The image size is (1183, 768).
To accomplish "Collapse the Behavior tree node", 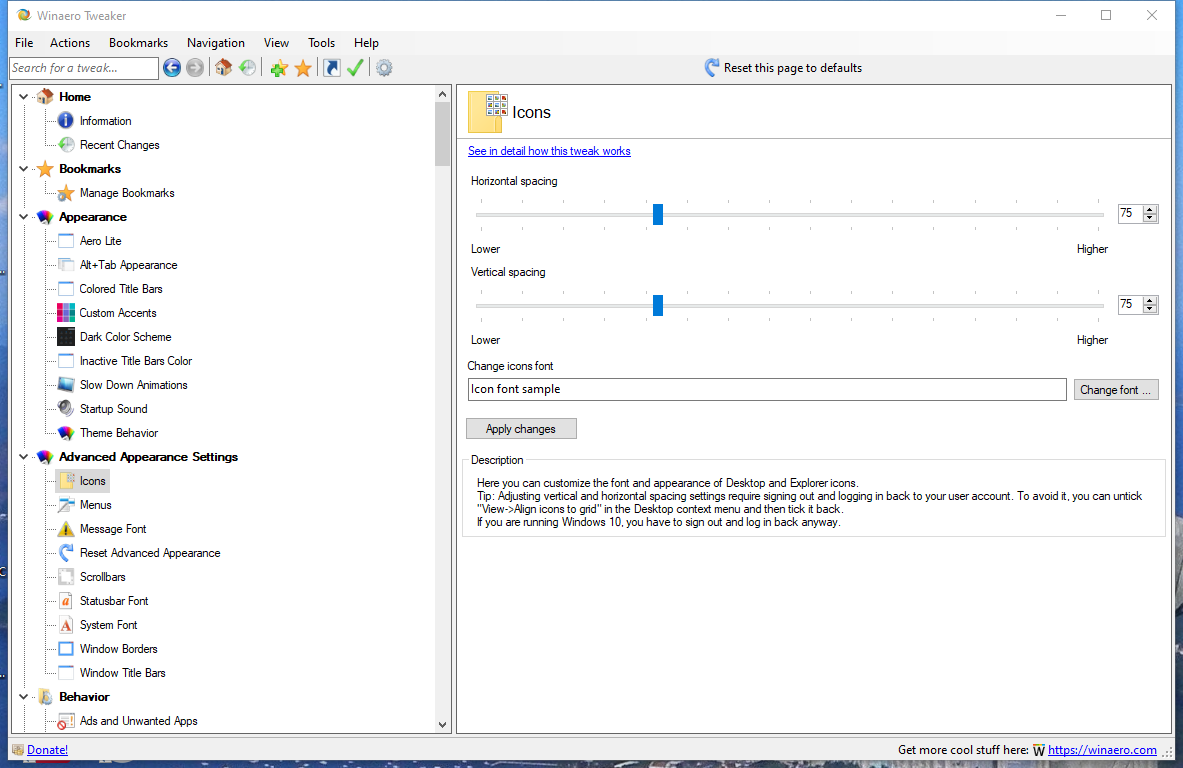I will [x=23, y=697].
